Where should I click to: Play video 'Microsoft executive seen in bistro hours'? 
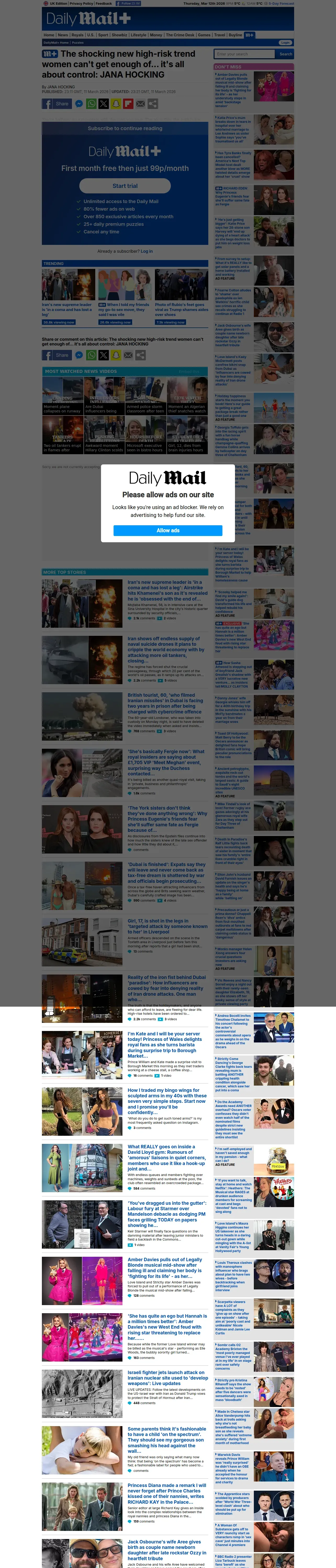[146, 435]
